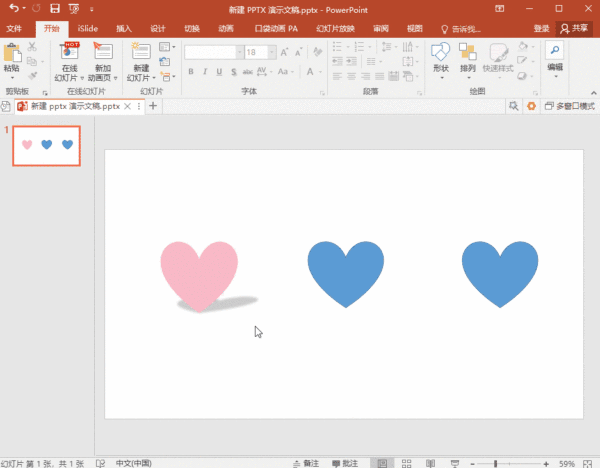600x468 pixels.
Task: Click the 登录 sign in link
Action: point(541,29)
